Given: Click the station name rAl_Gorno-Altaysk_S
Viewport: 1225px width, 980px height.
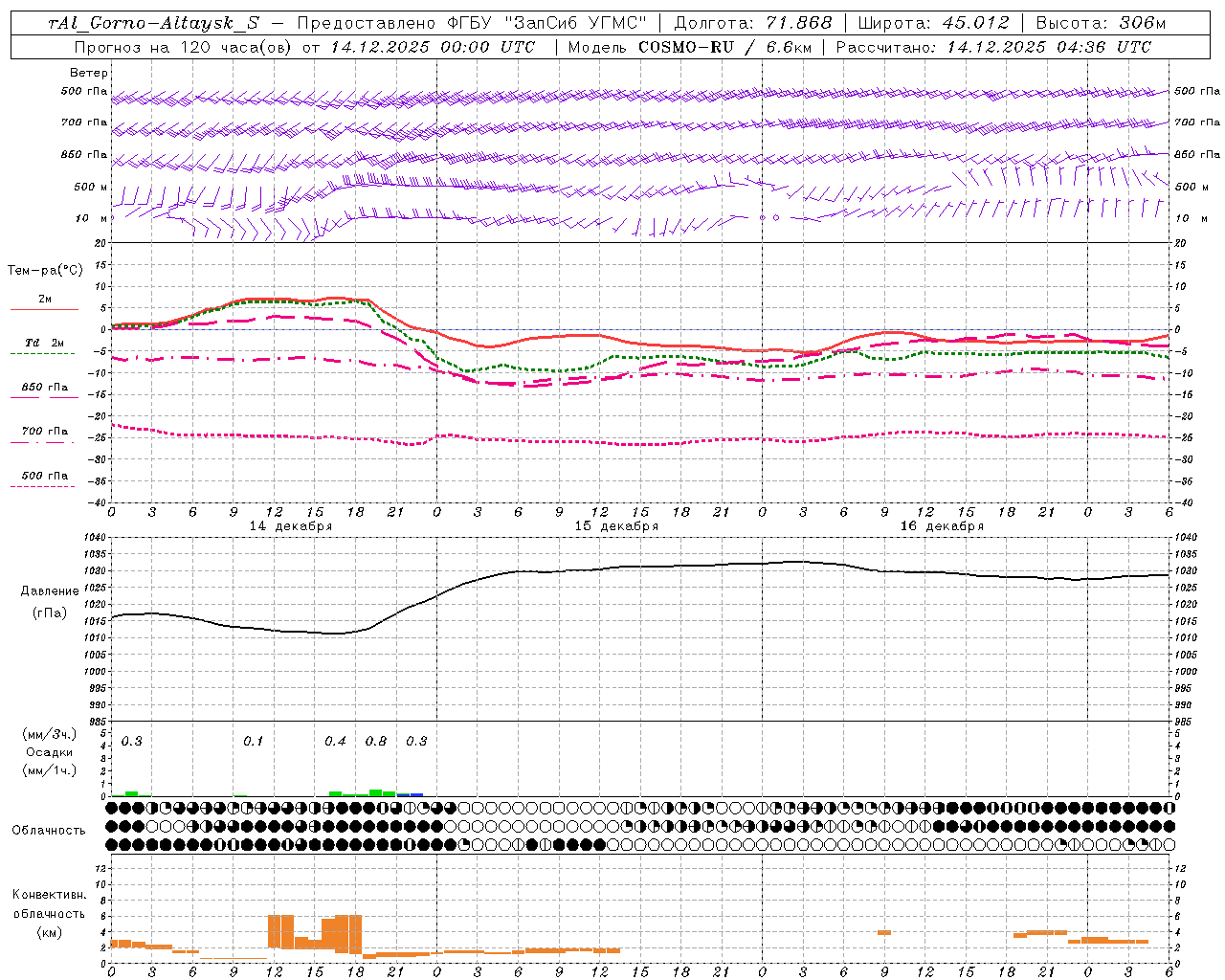Looking at the screenshot, I should (x=154, y=23).
